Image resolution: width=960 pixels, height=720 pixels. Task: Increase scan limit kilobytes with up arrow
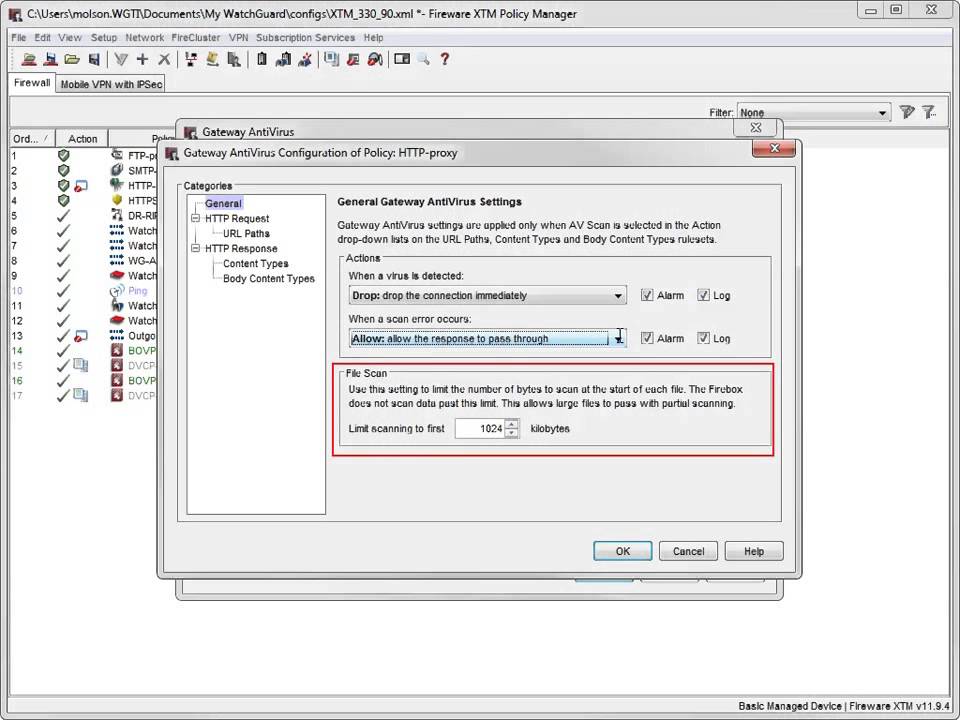click(512, 424)
